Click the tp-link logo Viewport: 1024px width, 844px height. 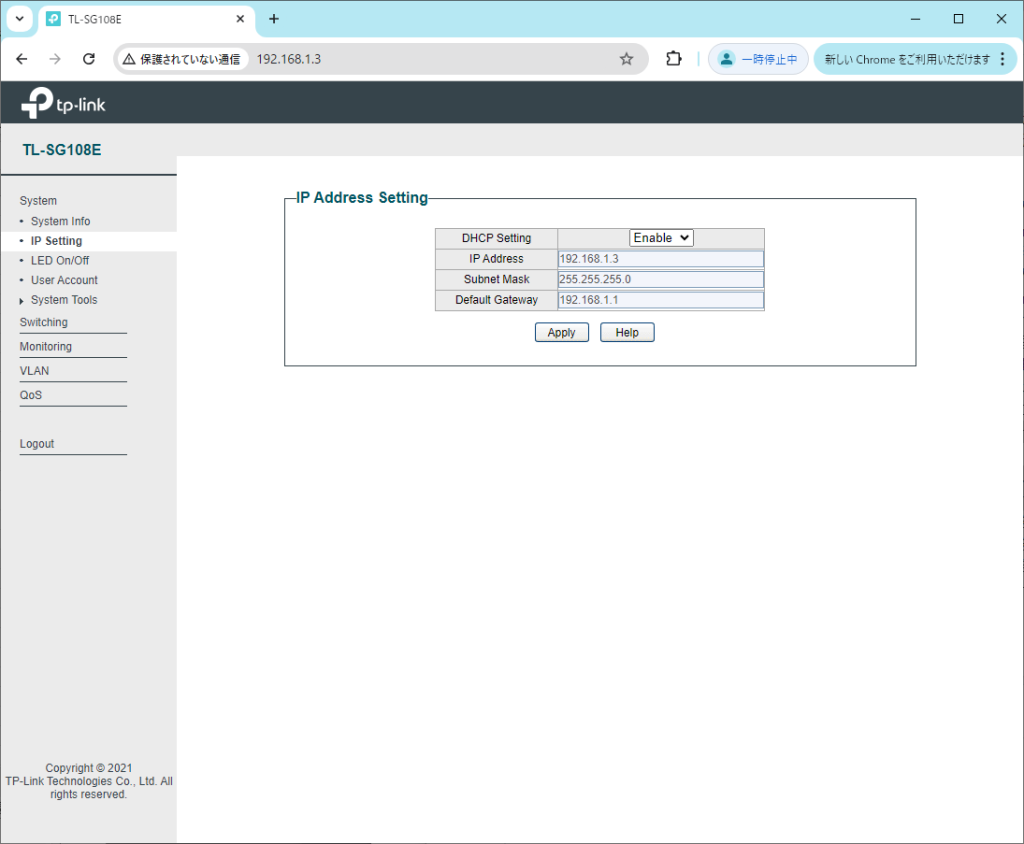(x=63, y=102)
